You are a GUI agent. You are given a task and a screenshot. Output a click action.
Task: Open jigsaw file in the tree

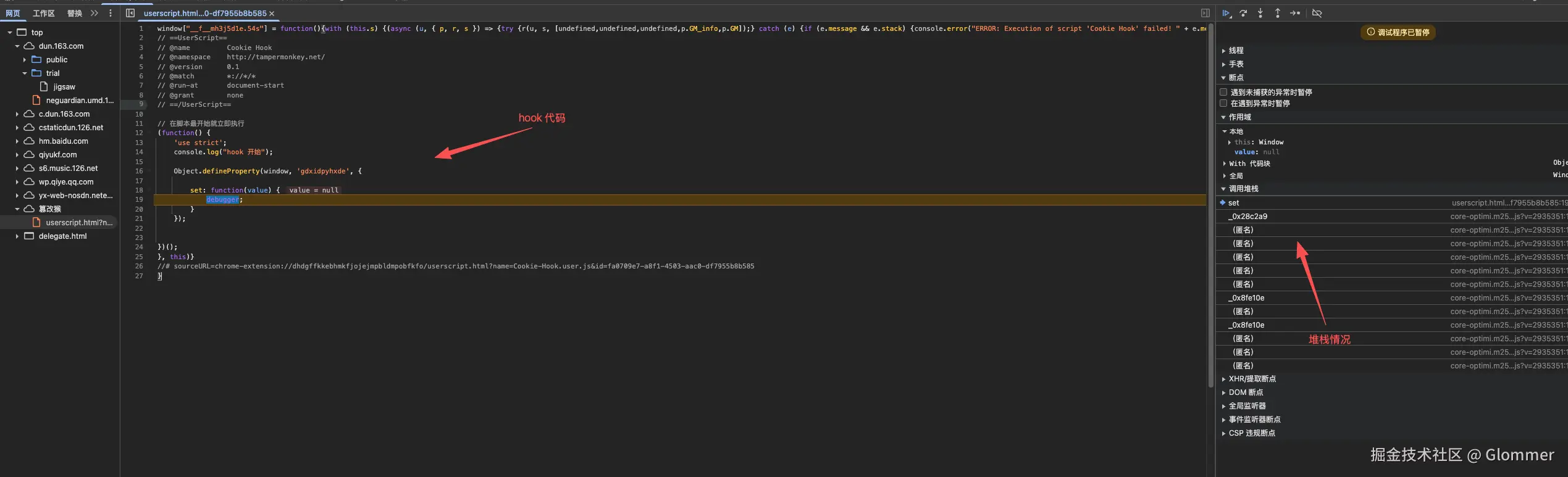tap(64, 86)
